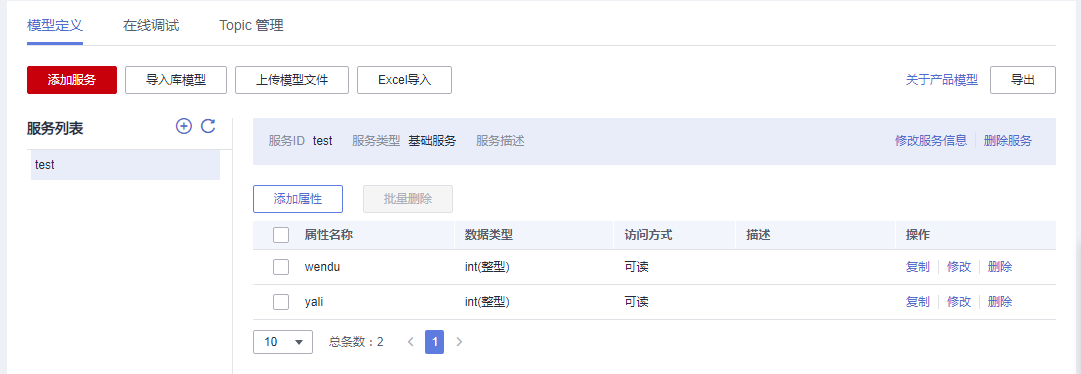This screenshot has width=1081, height=374.
Task: Check the box for yali row
Action: click(281, 302)
